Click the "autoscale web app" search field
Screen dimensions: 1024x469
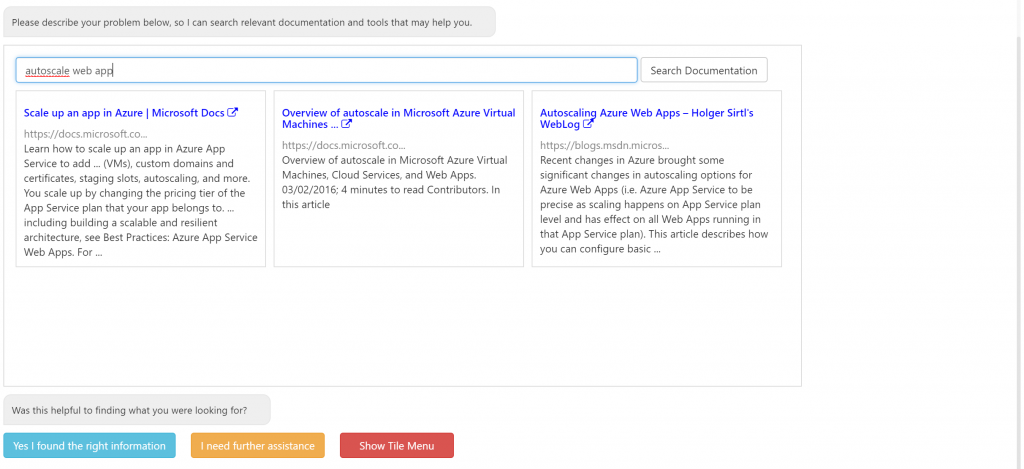click(x=326, y=70)
